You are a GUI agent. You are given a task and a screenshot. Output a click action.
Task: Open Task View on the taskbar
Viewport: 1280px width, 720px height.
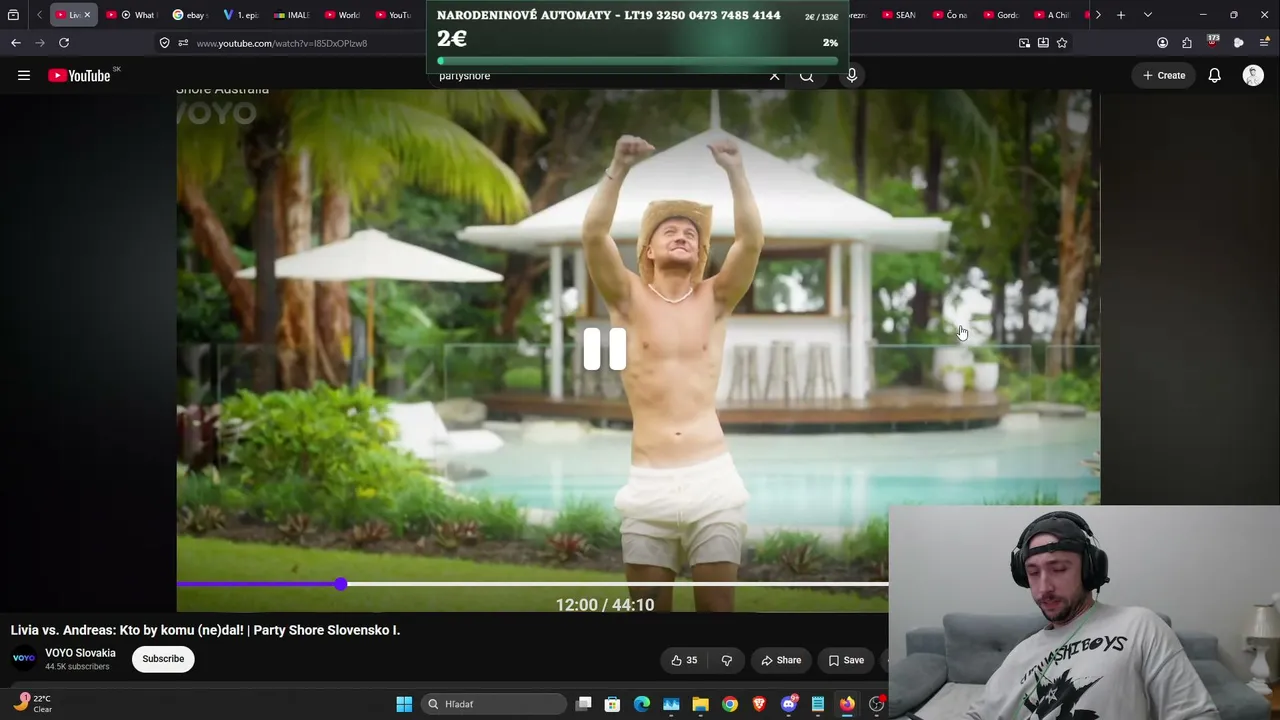click(x=584, y=704)
